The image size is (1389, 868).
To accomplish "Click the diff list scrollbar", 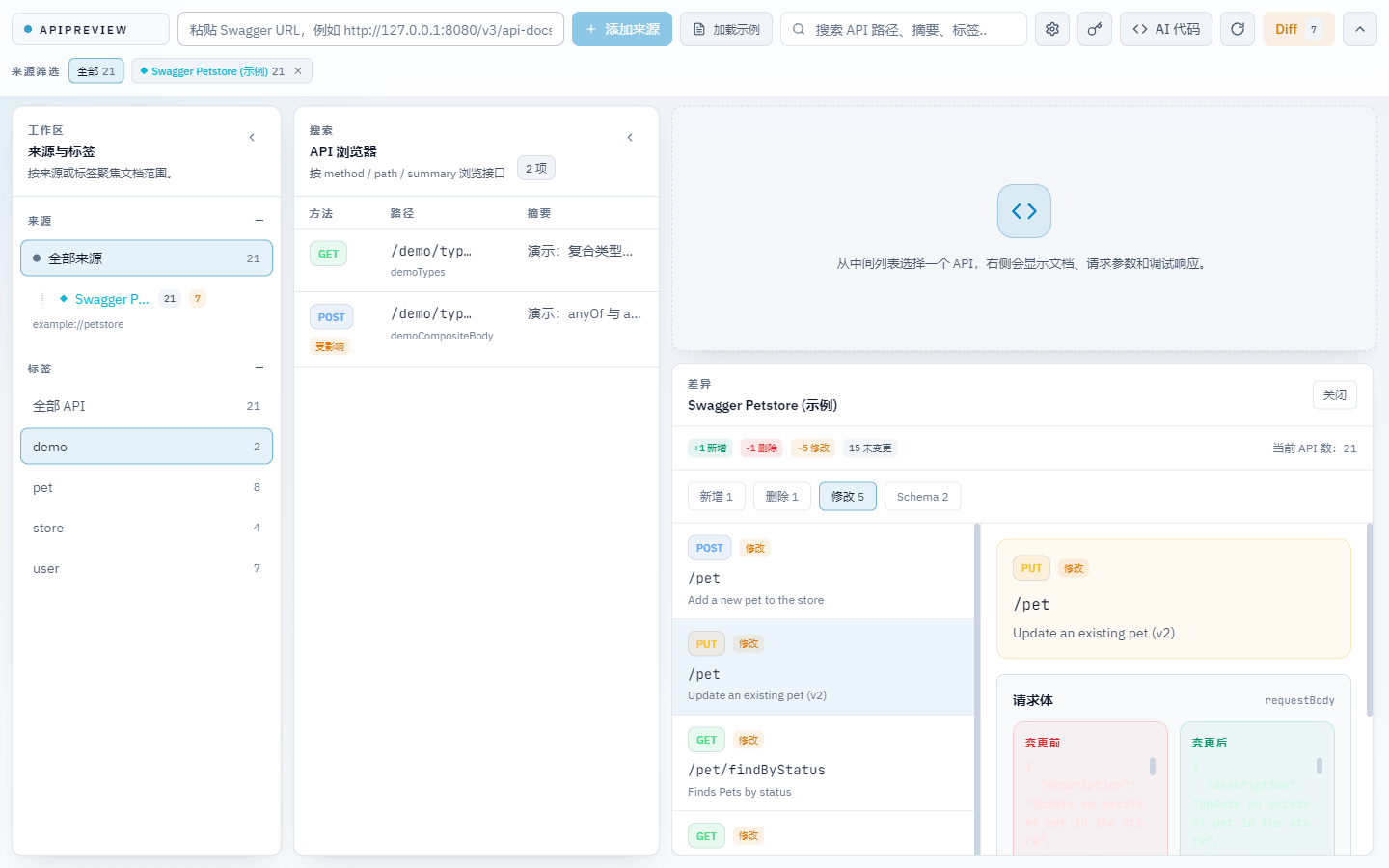I will tap(977, 689).
